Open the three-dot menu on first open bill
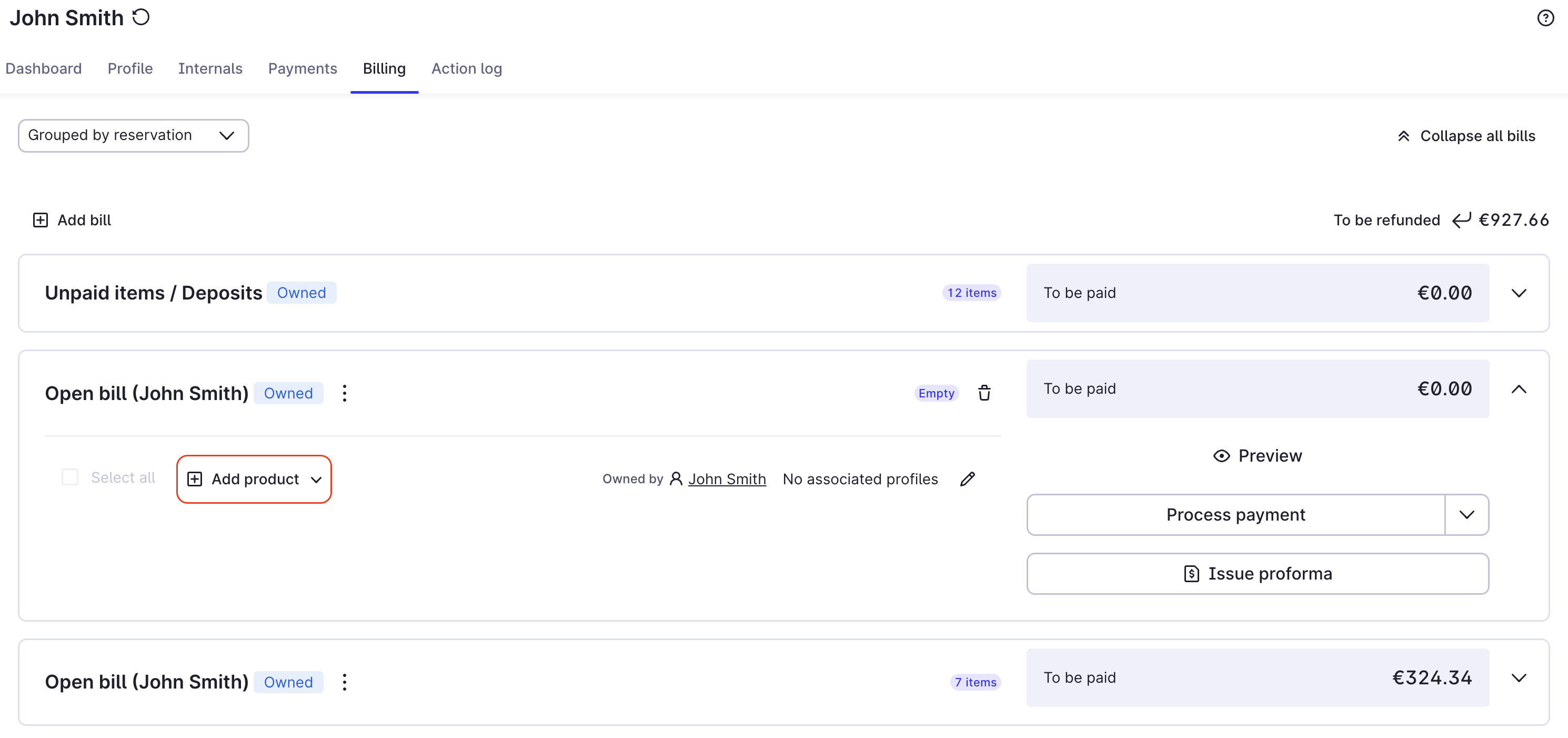The width and height of the screenshot is (1568, 738). 344,393
